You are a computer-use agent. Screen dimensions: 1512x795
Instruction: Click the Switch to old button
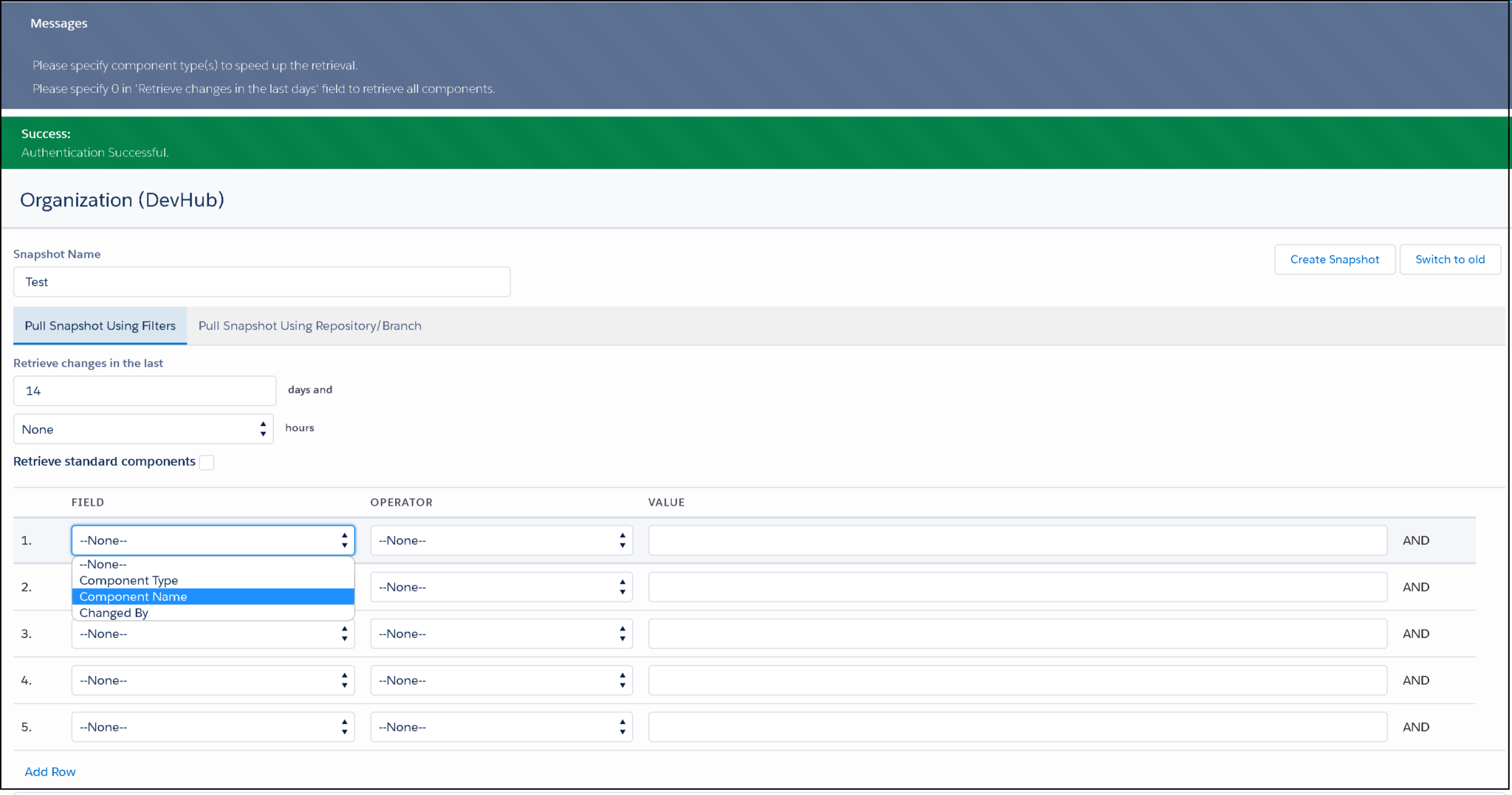[x=1449, y=259]
